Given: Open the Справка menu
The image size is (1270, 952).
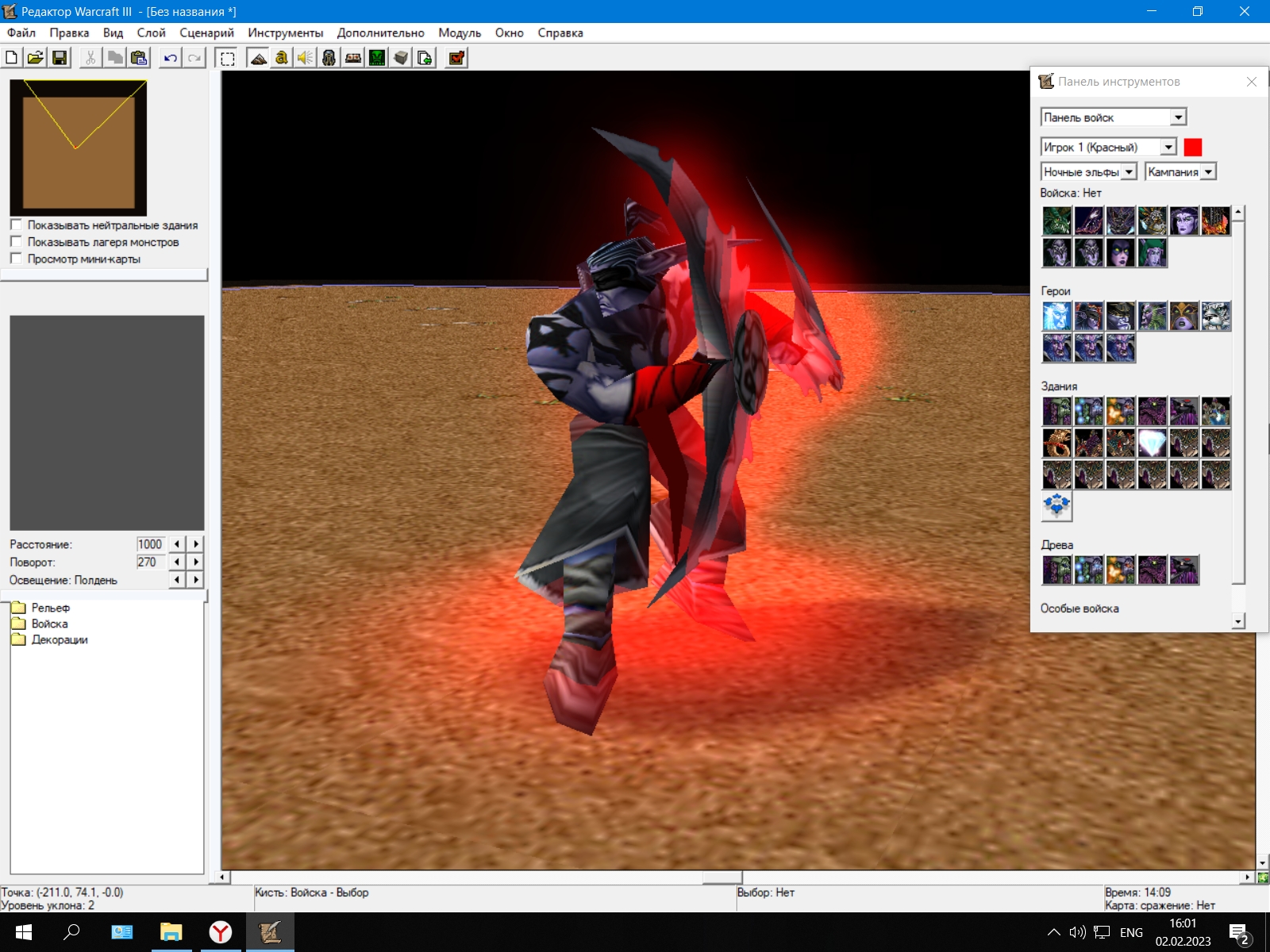Looking at the screenshot, I should pos(560,33).
